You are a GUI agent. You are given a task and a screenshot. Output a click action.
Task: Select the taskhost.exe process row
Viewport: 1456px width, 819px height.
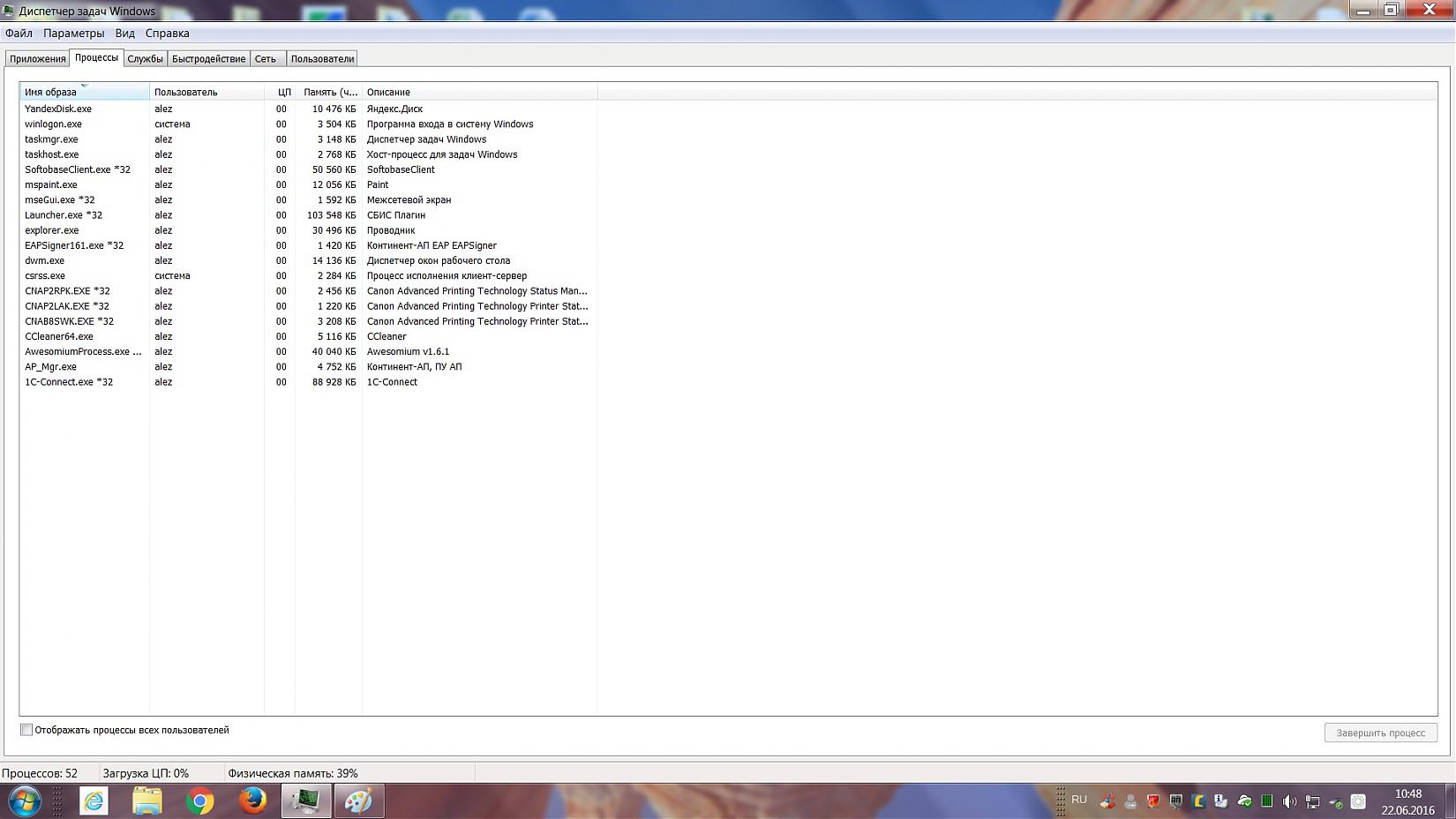click(x=308, y=154)
